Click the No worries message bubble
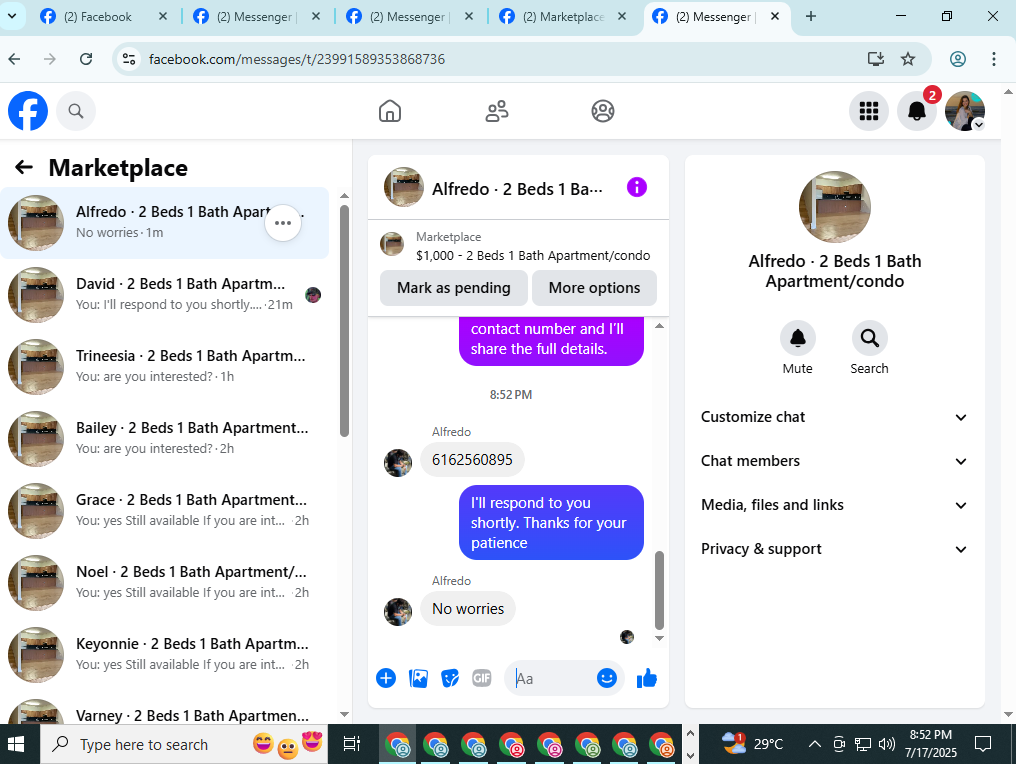Viewport: 1016px width, 764px height. (x=468, y=609)
